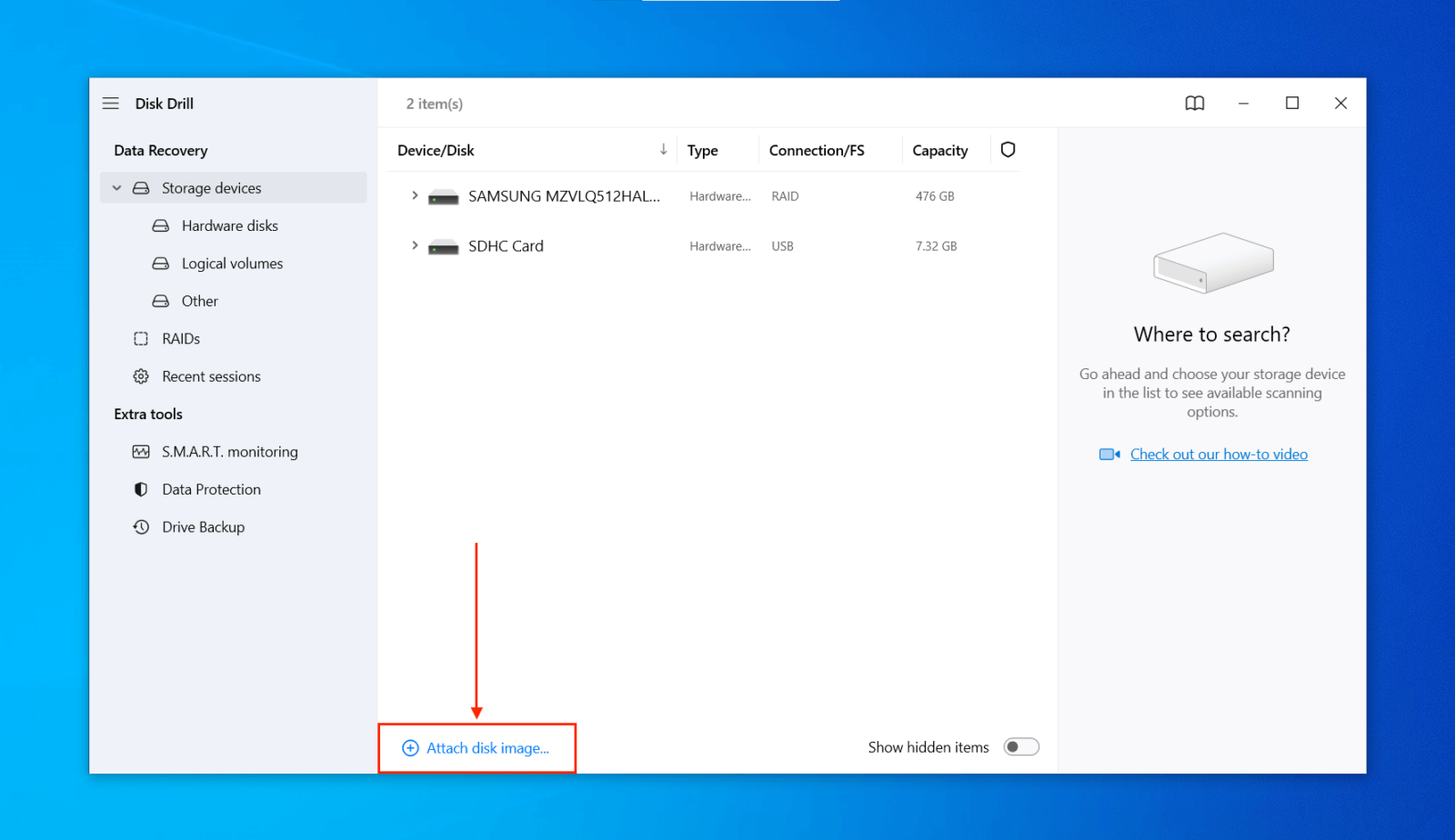This screenshot has height=840, width=1455.
Task: Open the Drive Backup tool
Action: click(203, 526)
